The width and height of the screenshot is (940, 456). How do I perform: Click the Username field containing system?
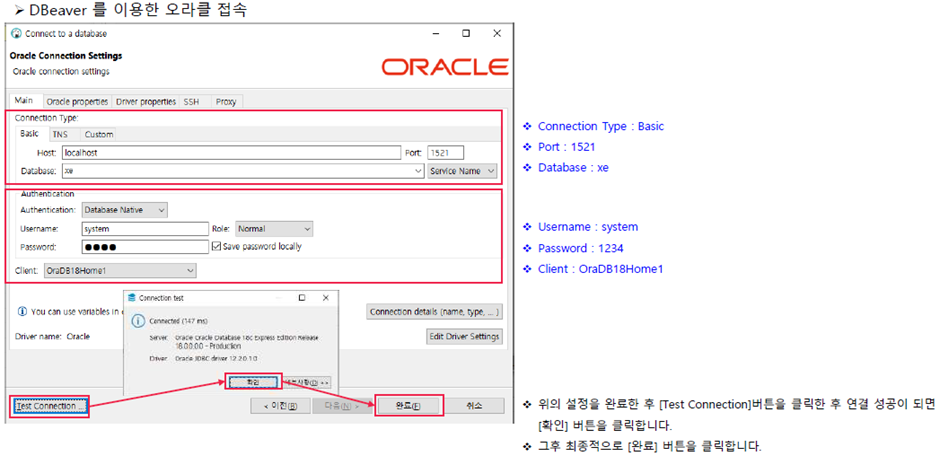coord(144,229)
